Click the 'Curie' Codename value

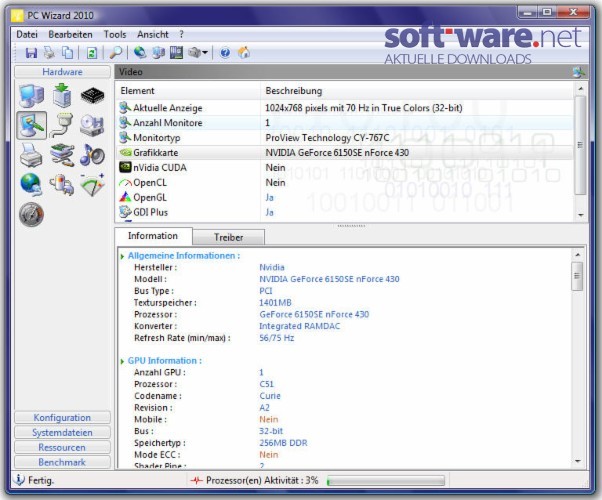(x=270, y=396)
